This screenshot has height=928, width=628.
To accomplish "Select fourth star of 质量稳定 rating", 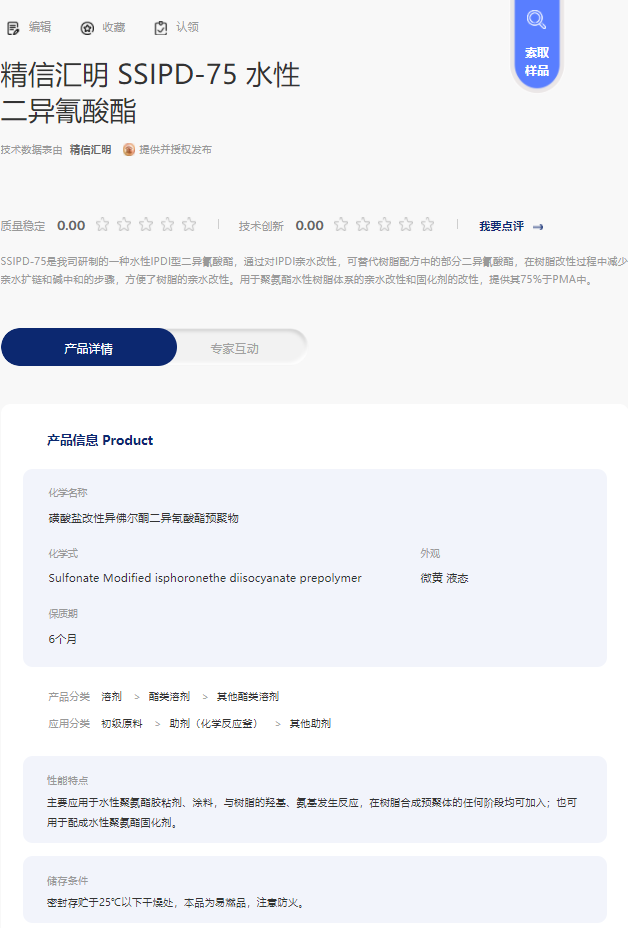I will pyautogui.click(x=168, y=225).
